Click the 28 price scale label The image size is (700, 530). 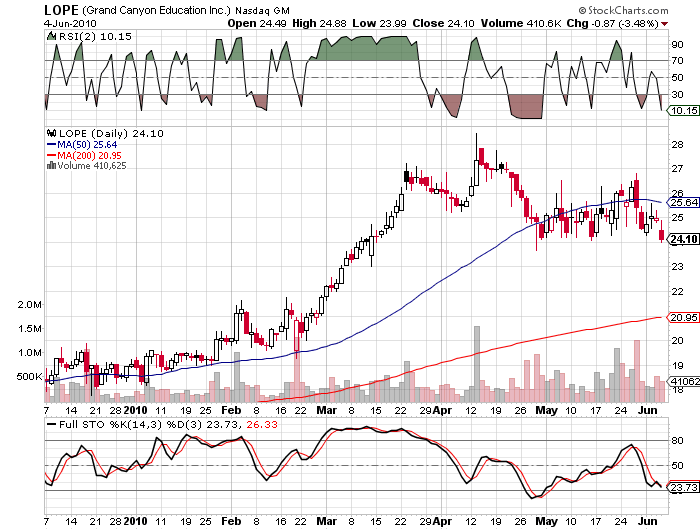(678, 145)
